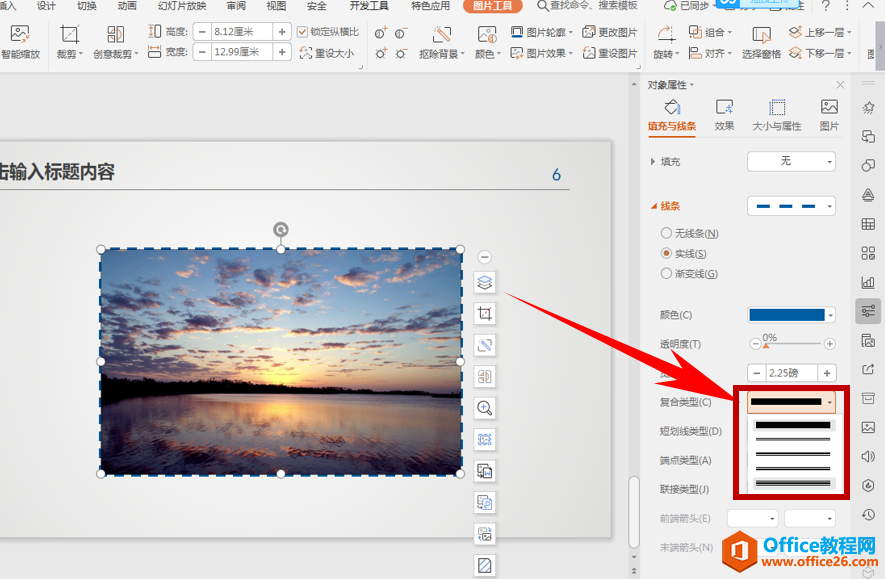Open the 智能缩放 smart zoom tool
Screen dimensions: 885x579
20,40
